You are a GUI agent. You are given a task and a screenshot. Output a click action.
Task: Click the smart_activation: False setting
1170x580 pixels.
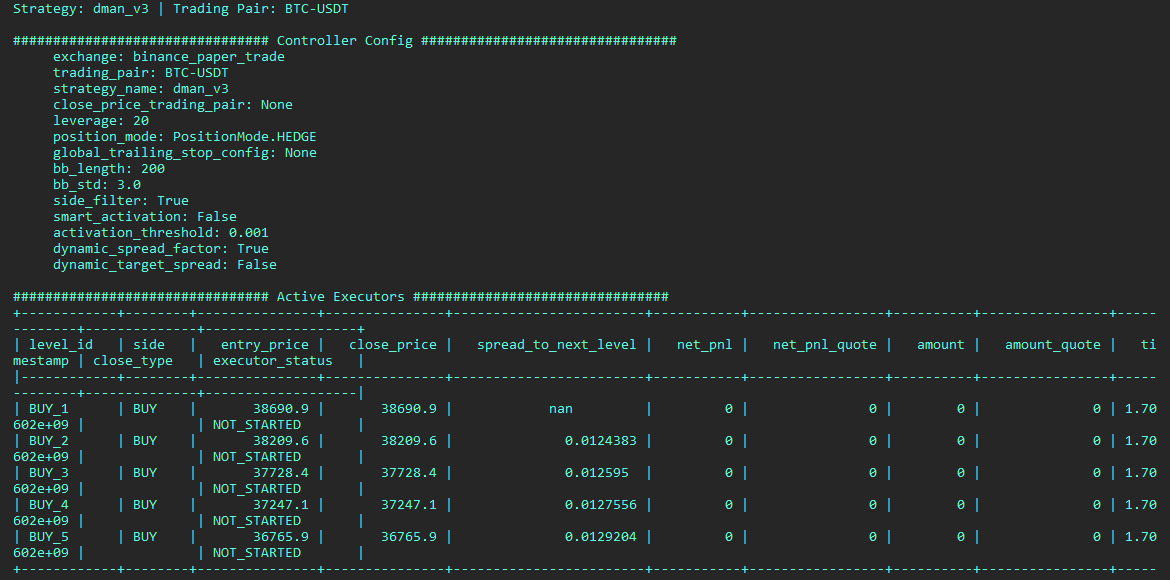tap(145, 217)
